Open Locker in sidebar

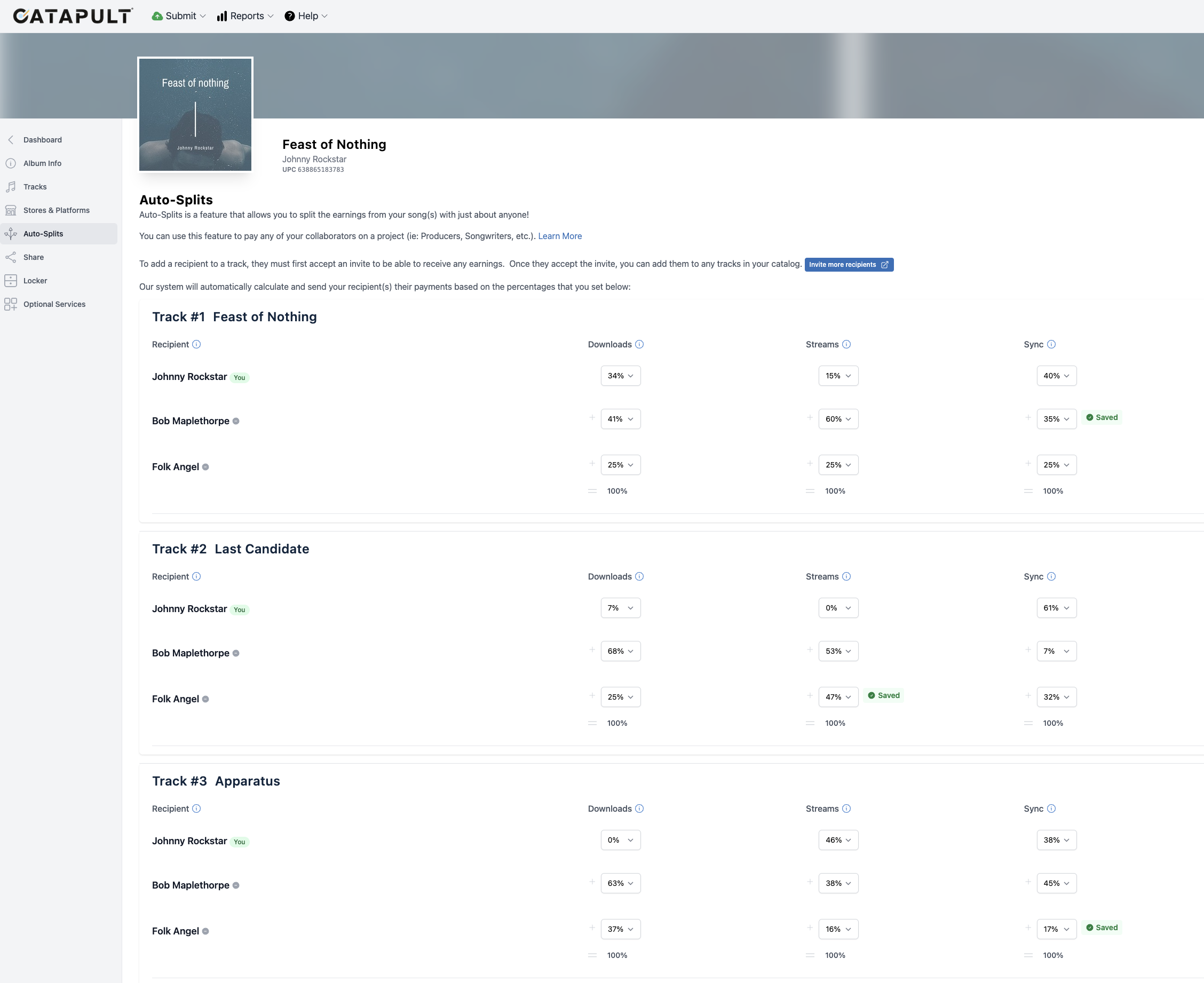click(59, 281)
